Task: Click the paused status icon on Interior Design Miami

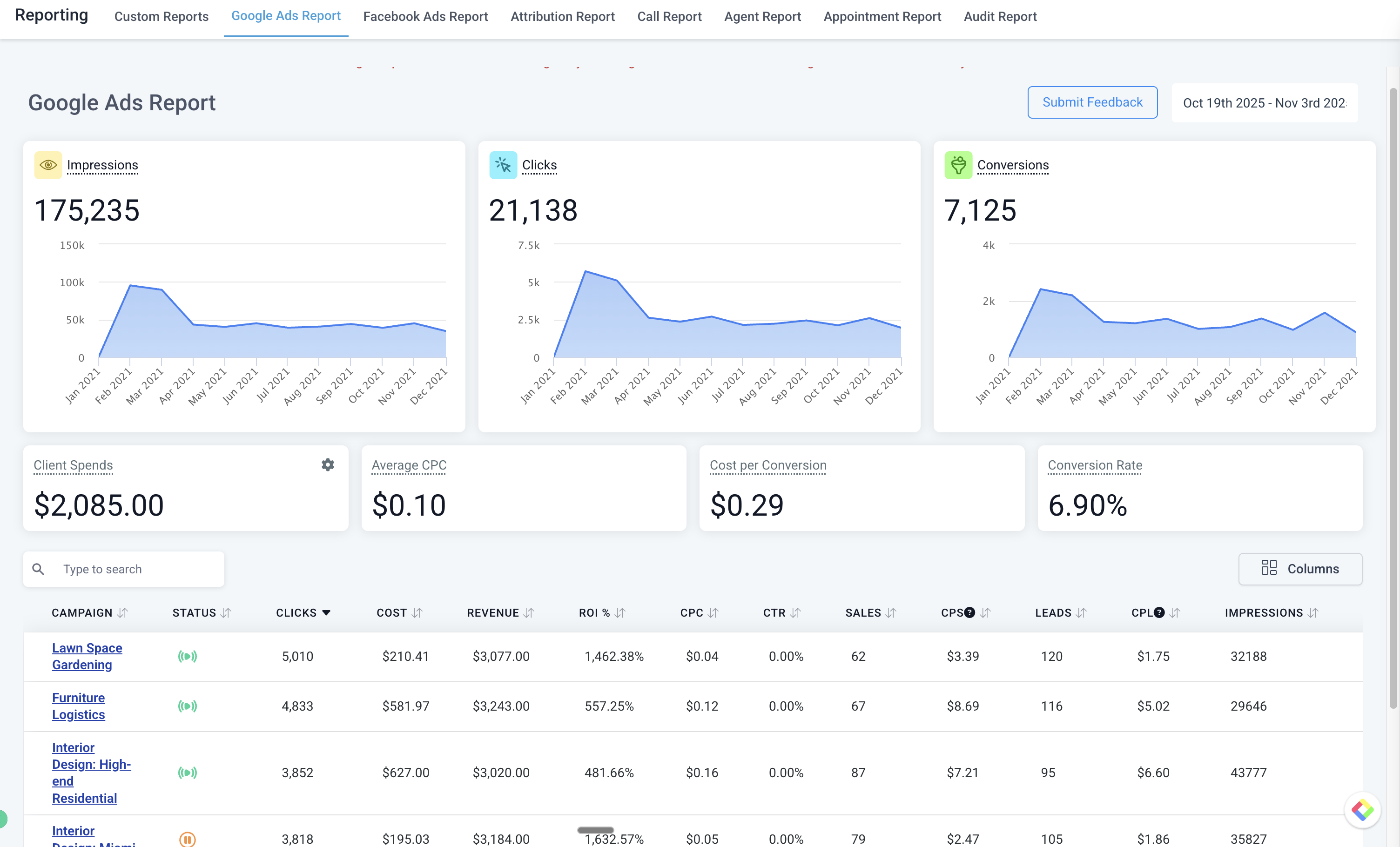Action: (x=188, y=839)
